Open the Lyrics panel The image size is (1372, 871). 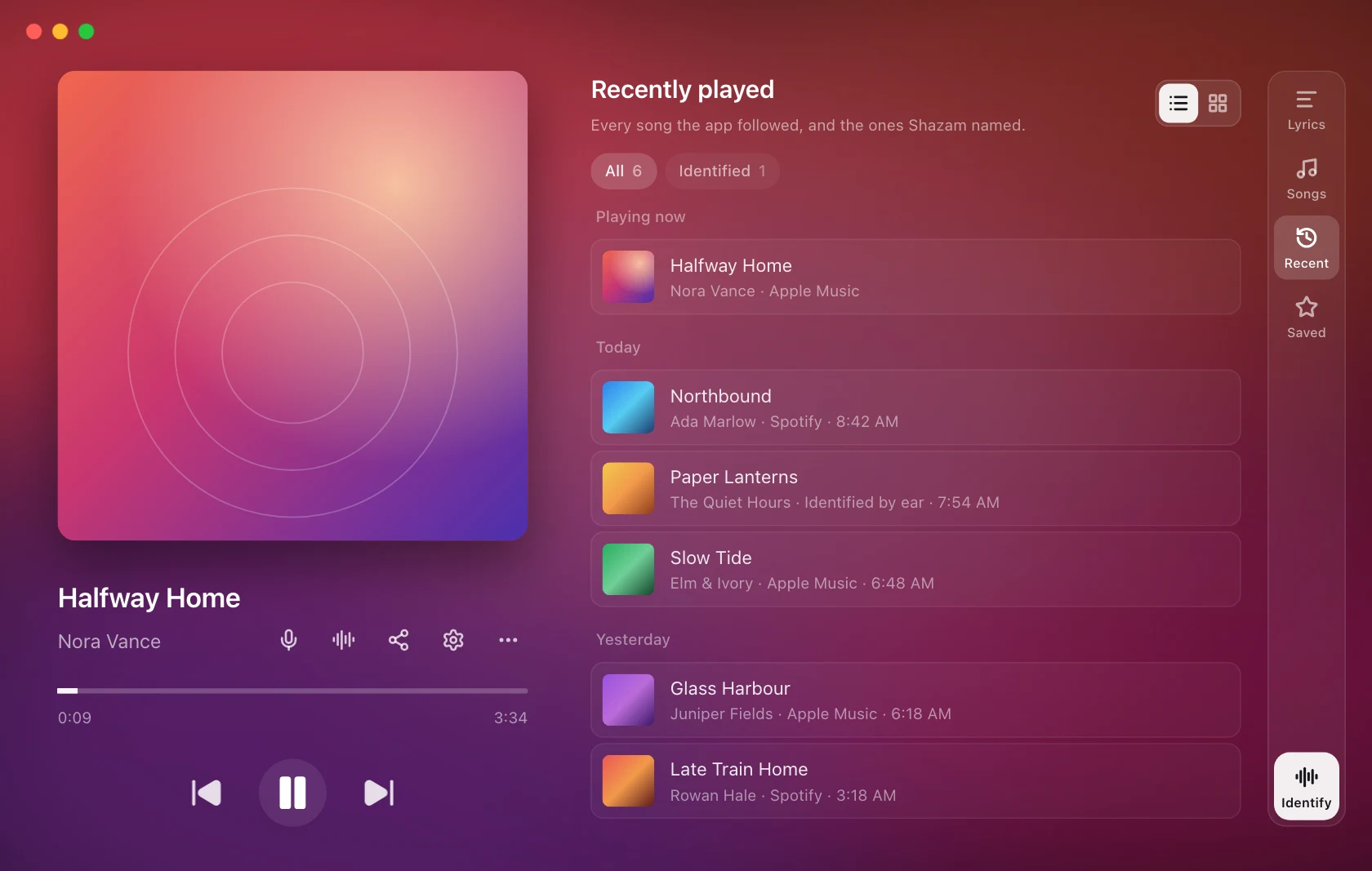1306,110
